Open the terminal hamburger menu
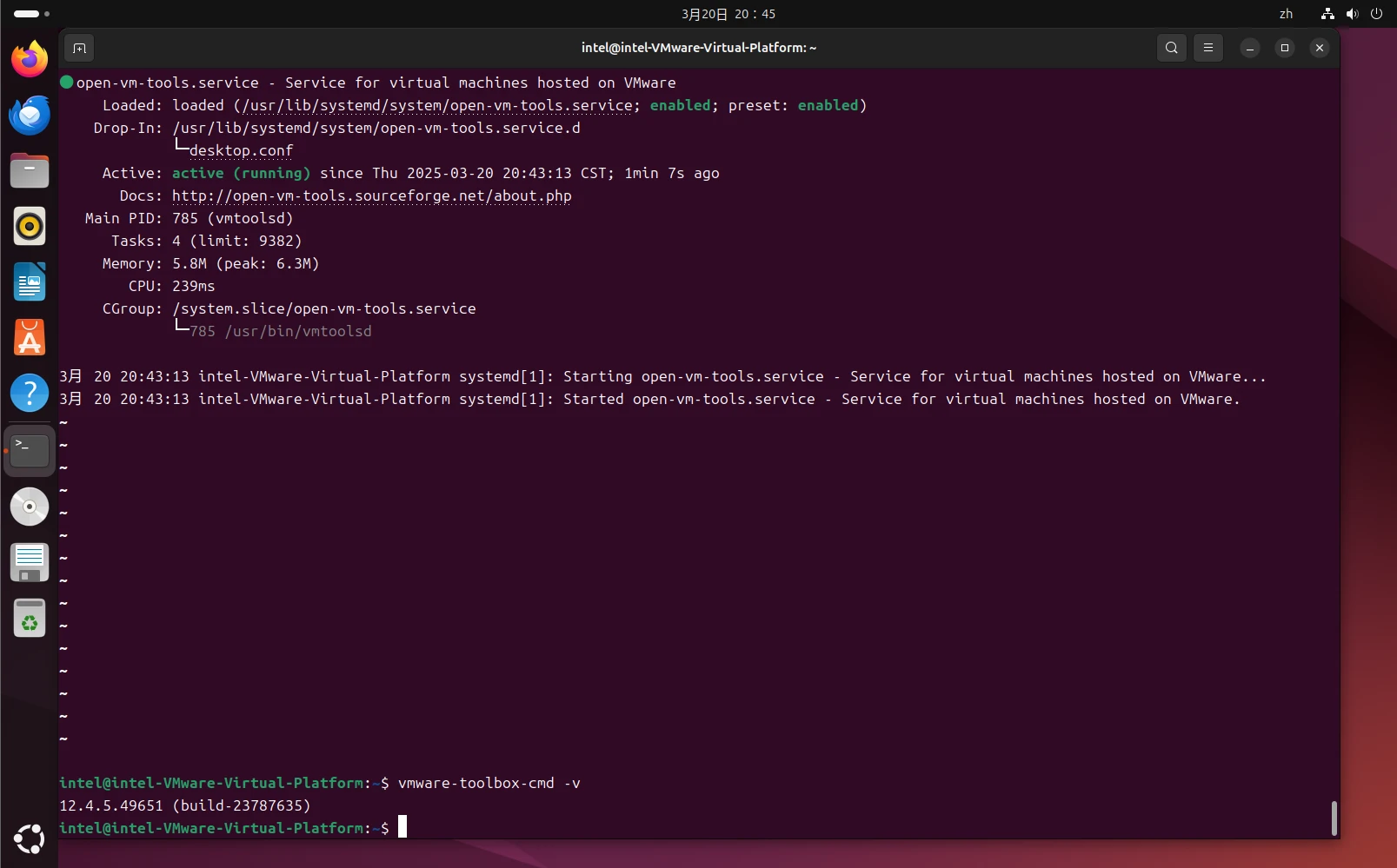1397x868 pixels. (x=1208, y=48)
